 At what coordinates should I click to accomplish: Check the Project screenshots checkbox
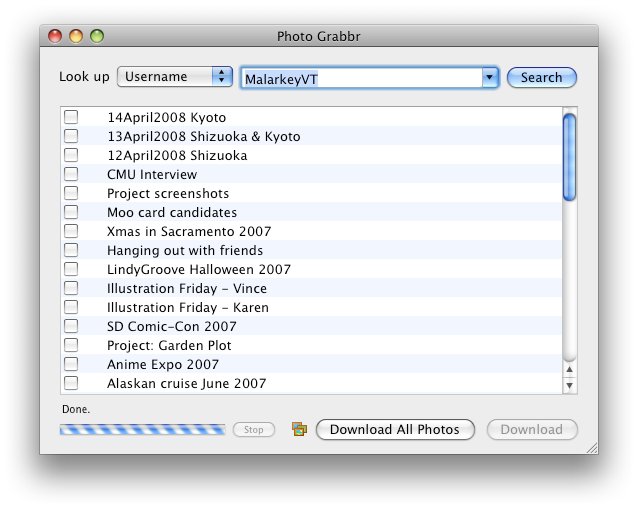pyautogui.click(x=71, y=193)
